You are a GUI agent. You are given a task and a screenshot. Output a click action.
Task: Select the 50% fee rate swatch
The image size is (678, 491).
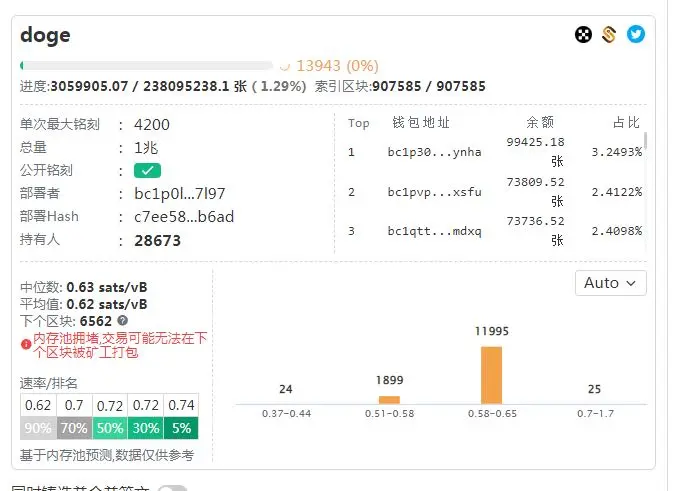(x=110, y=428)
